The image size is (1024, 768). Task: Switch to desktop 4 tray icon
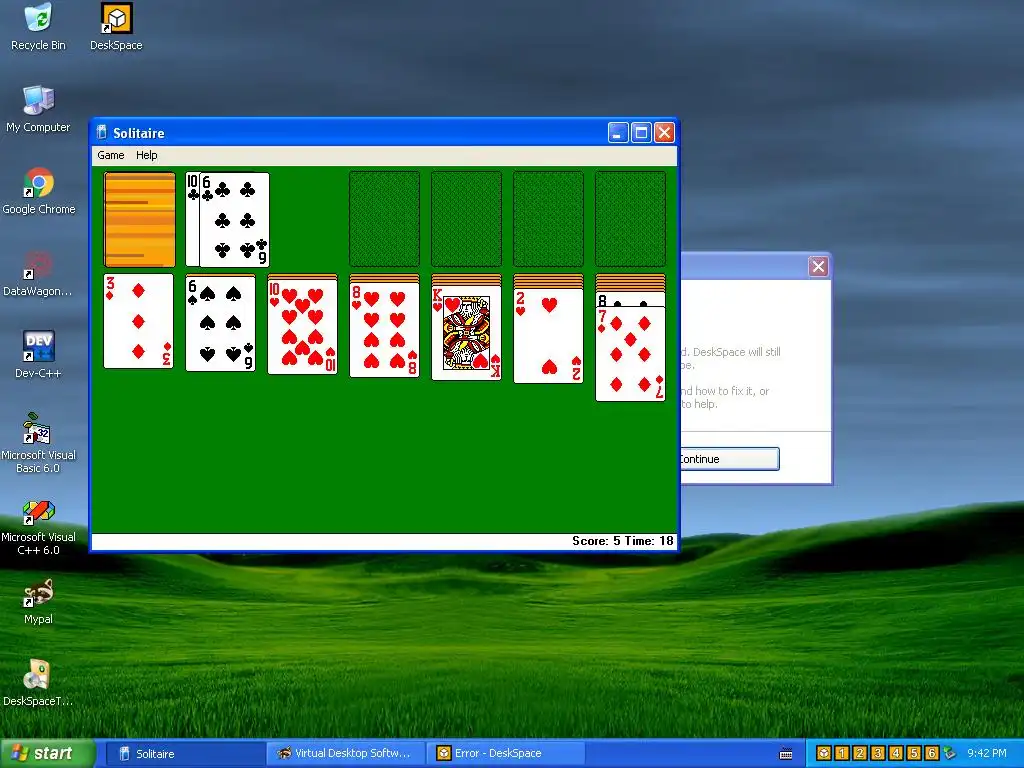[x=895, y=753]
